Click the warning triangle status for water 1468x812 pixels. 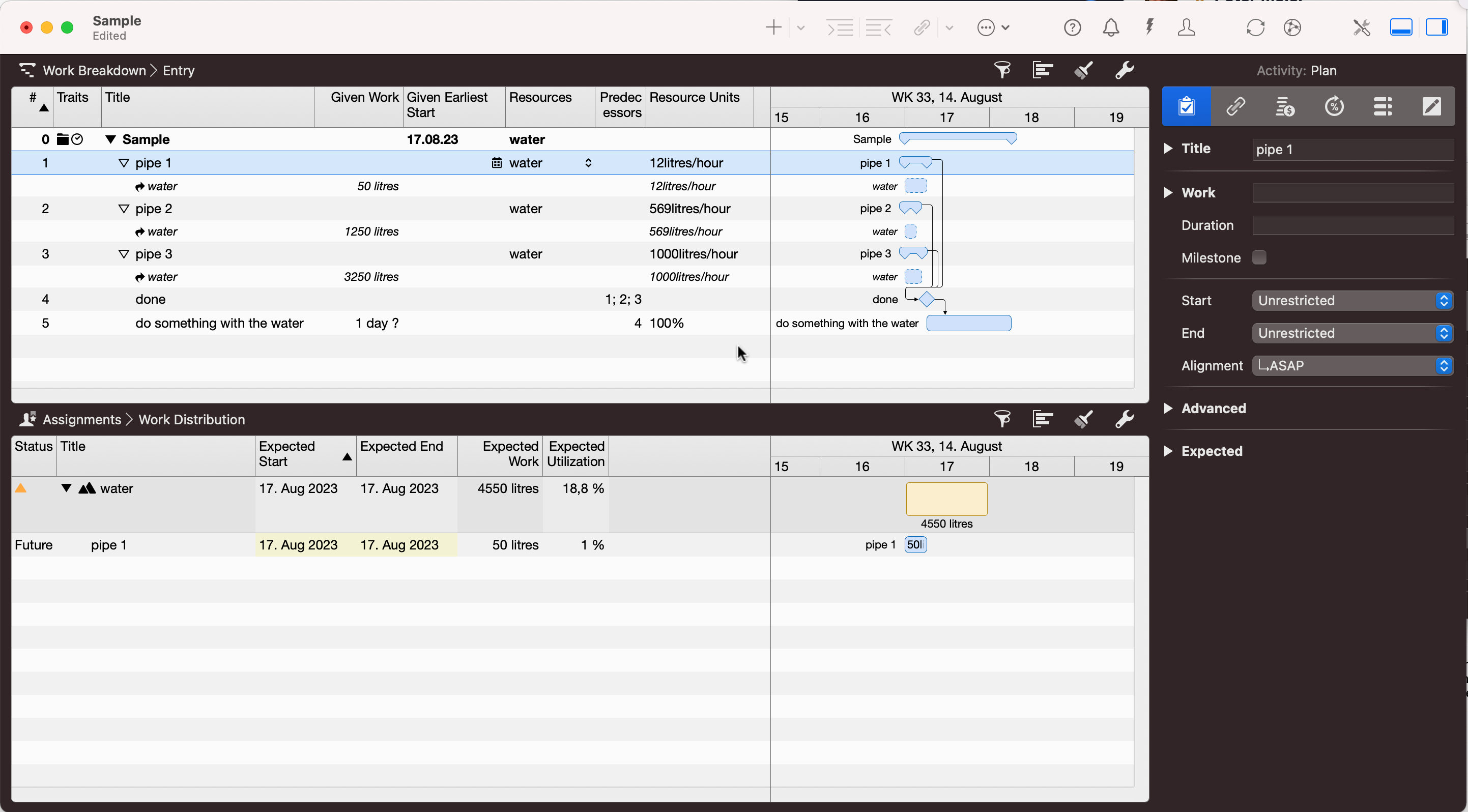(x=20, y=488)
